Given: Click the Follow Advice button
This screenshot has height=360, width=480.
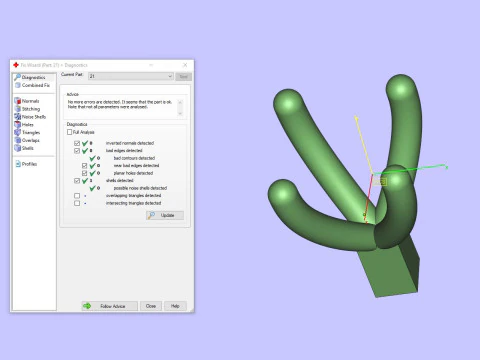Looking at the screenshot, I should pos(110,306).
